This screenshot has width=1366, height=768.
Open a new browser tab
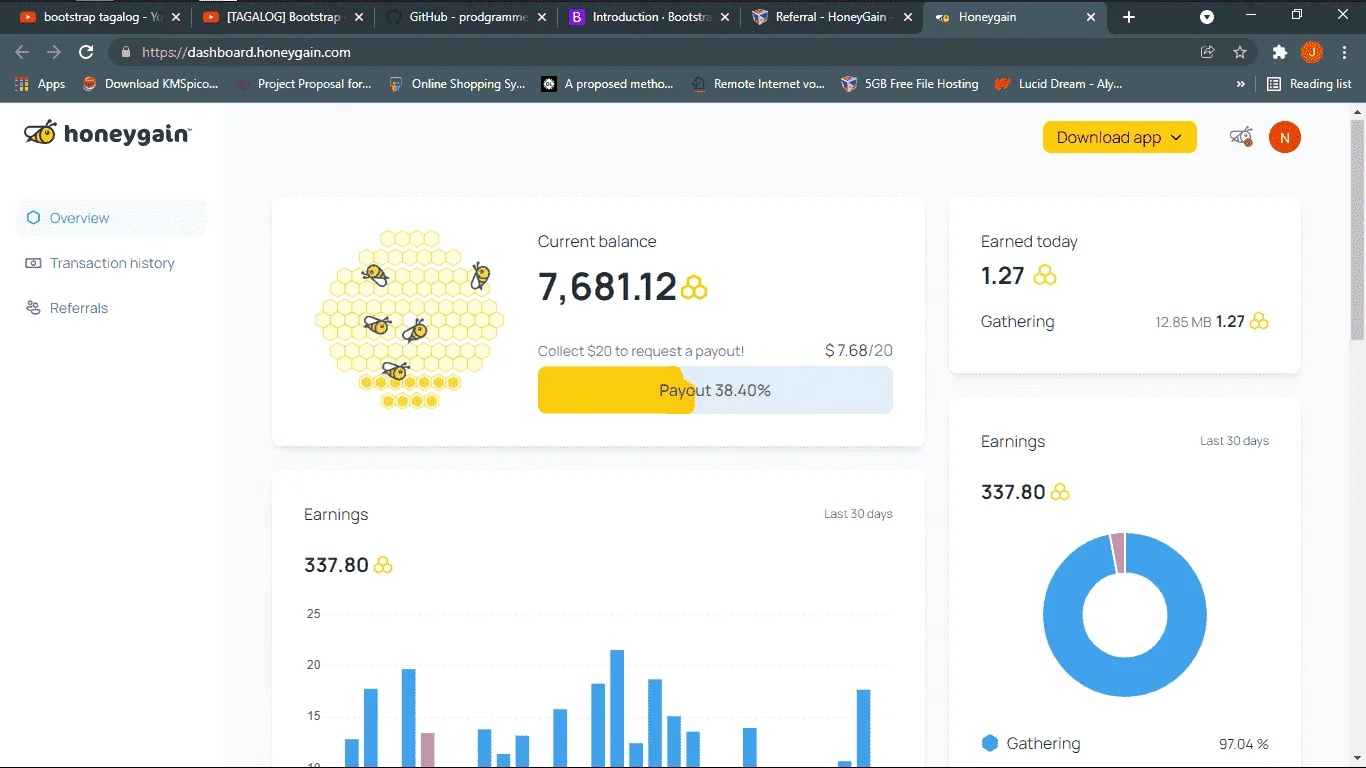tap(1129, 17)
